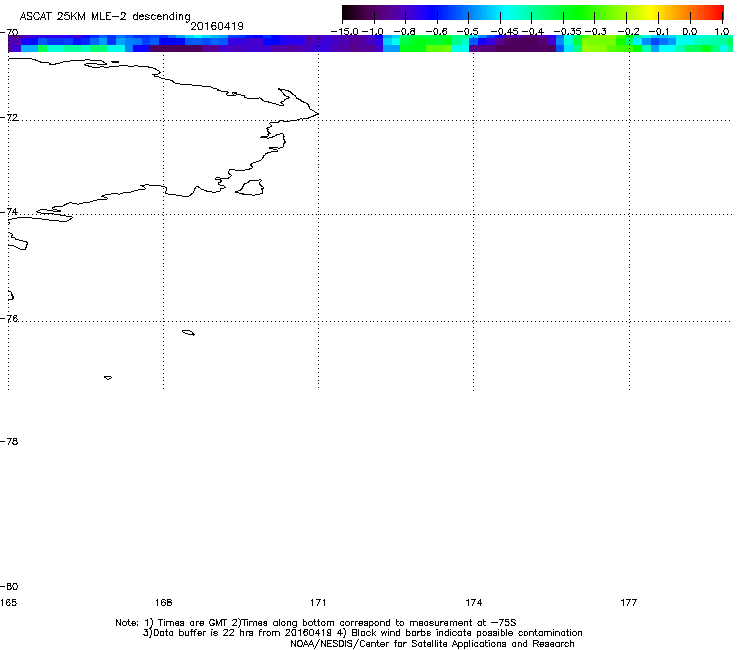The height and width of the screenshot is (650, 740).
Task: Click the 165 longitude label
Action: click(x=8, y=602)
